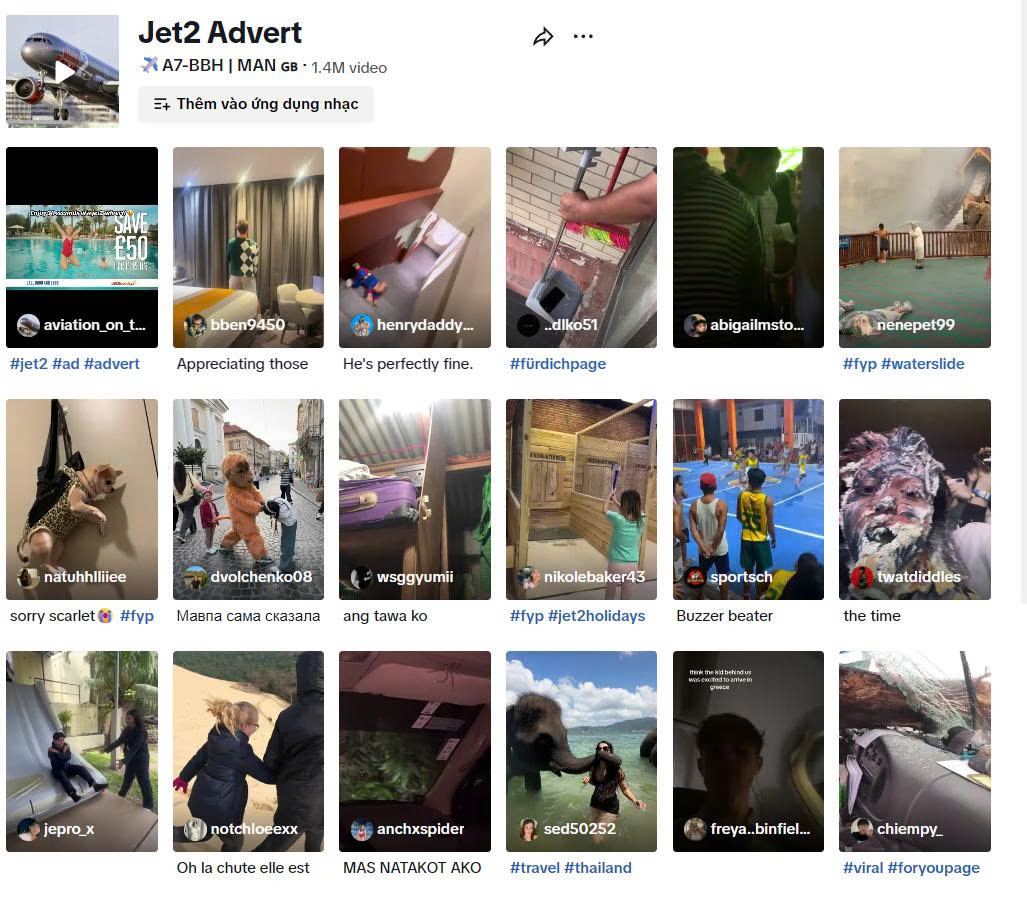Open the orange costume street video
This screenshot has width=1027, height=901.
248,499
